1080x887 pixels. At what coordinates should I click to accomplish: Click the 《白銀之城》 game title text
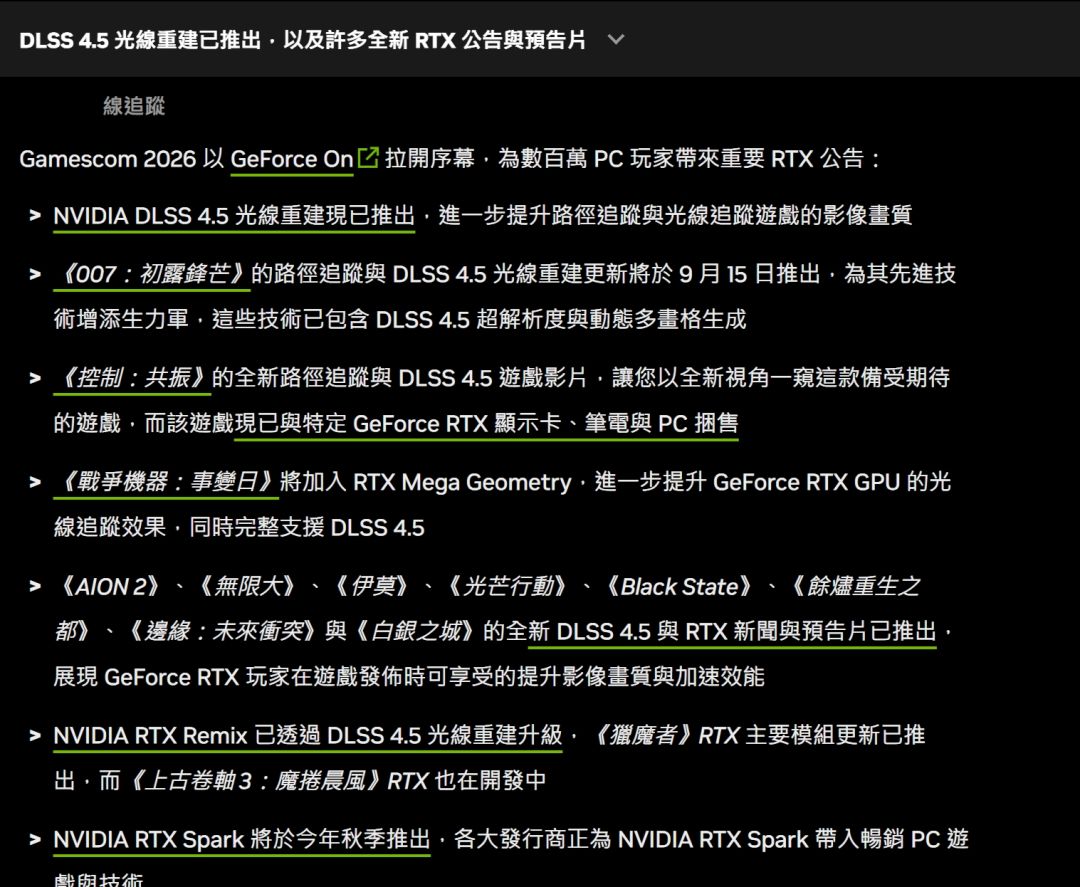[414, 632]
